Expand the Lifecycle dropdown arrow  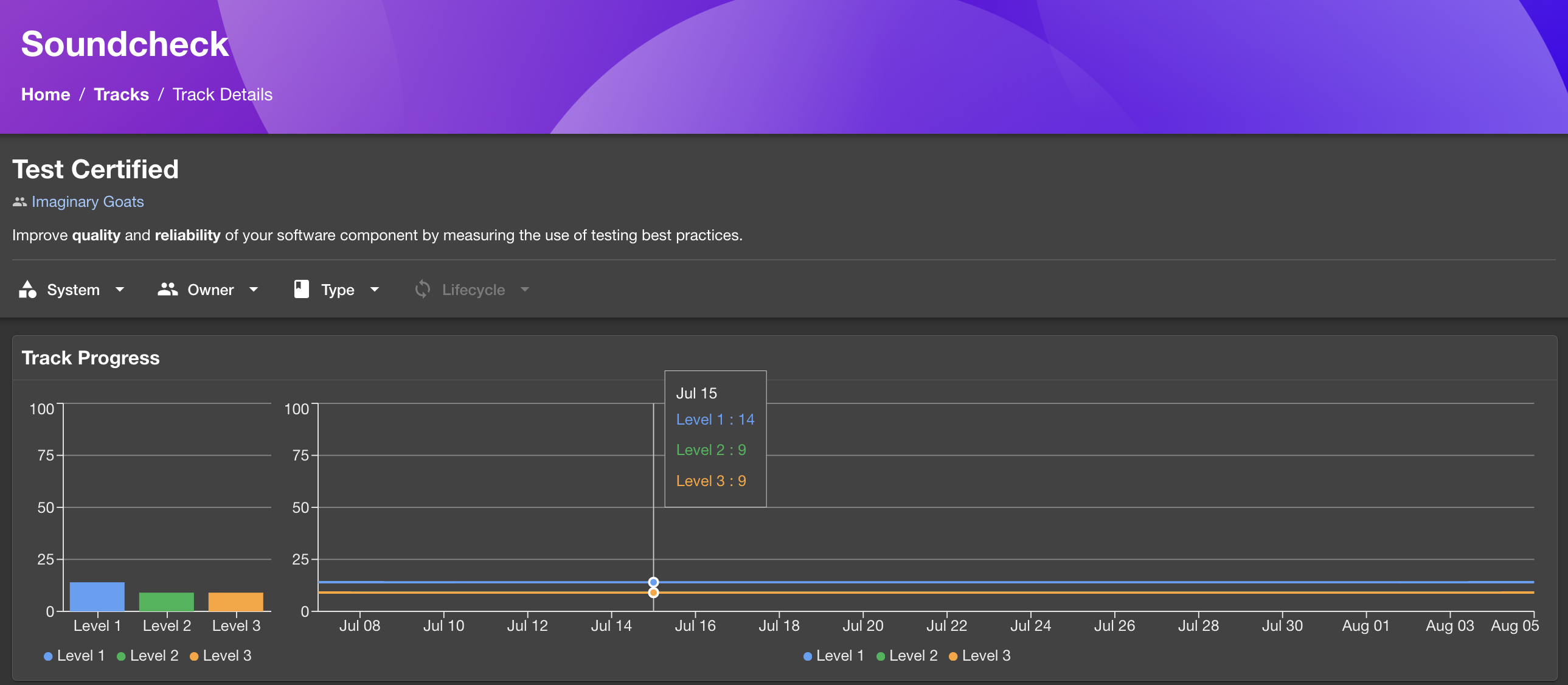click(526, 290)
